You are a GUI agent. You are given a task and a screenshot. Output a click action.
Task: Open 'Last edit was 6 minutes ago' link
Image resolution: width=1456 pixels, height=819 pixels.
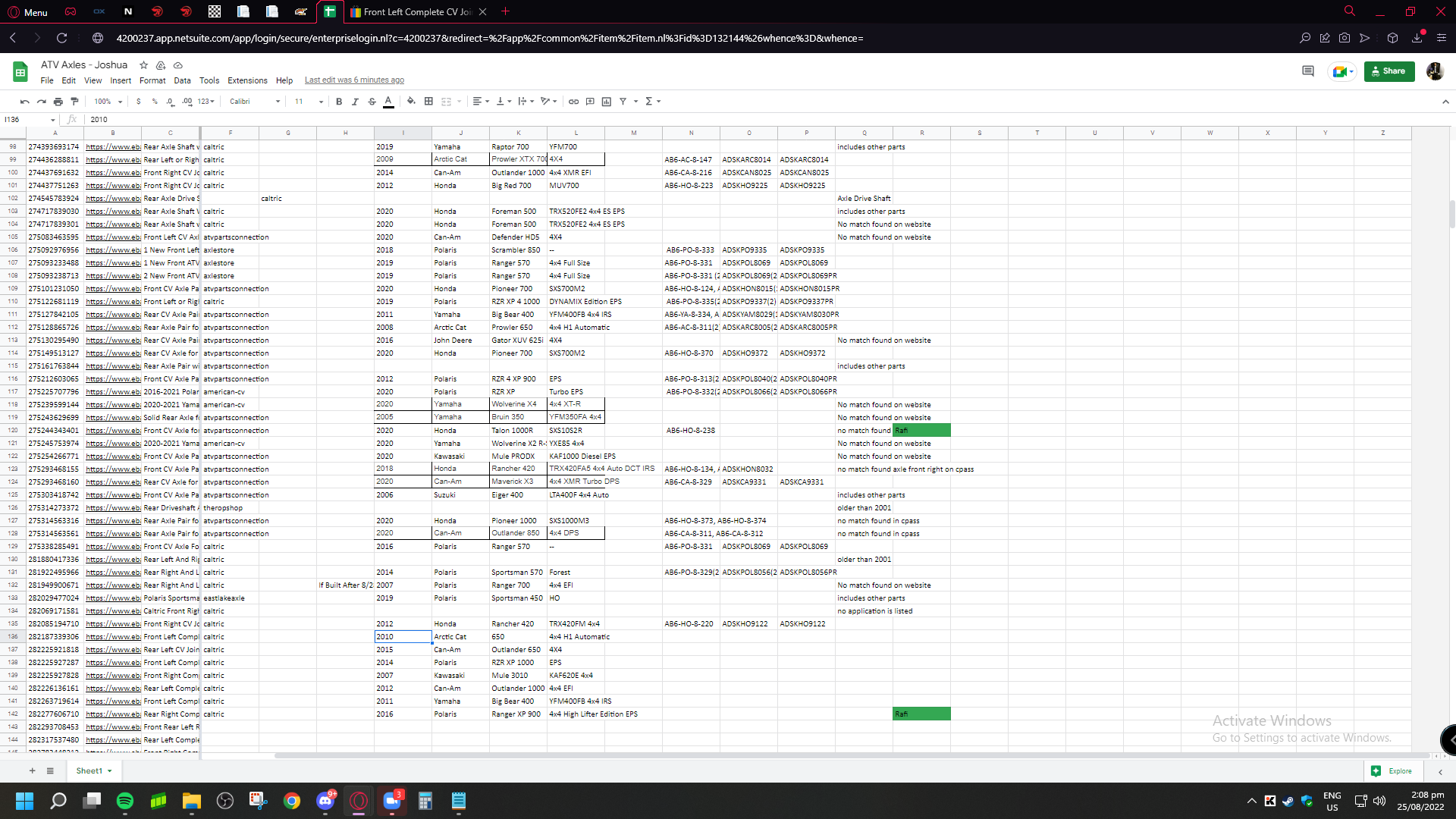(354, 80)
